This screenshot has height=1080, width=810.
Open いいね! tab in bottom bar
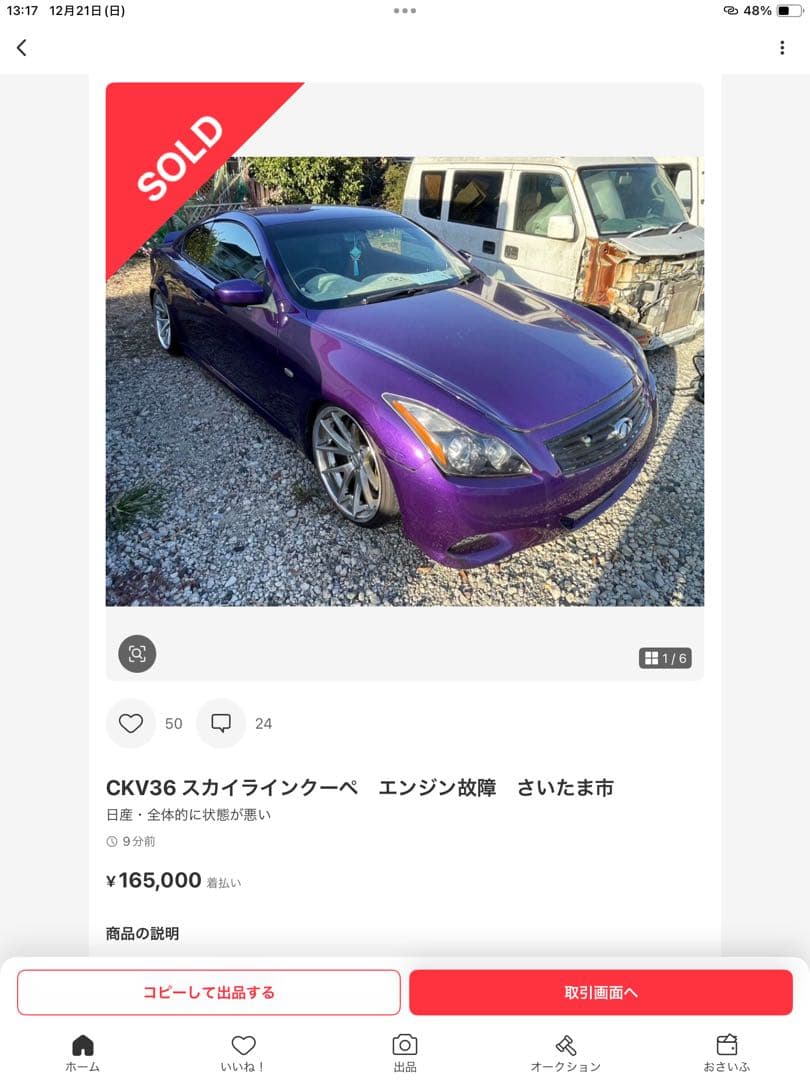243,1053
